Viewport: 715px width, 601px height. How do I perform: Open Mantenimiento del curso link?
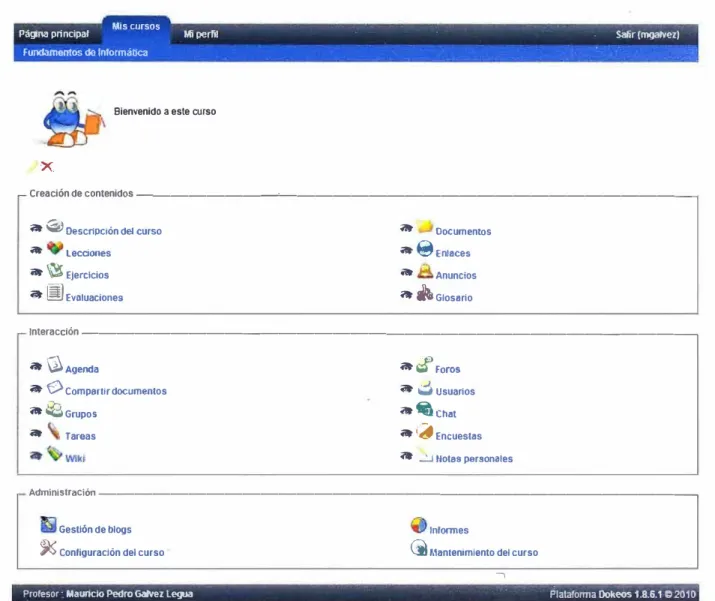[484, 553]
